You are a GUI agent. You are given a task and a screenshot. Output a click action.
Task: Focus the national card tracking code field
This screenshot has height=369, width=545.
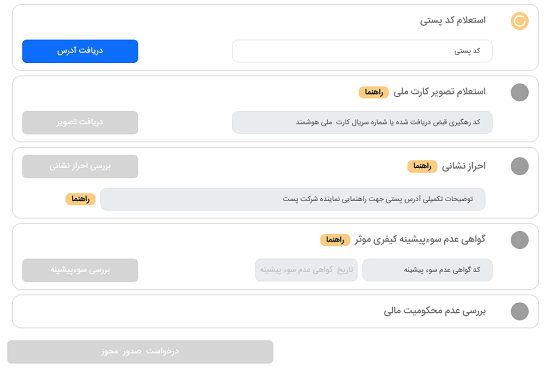tap(362, 122)
